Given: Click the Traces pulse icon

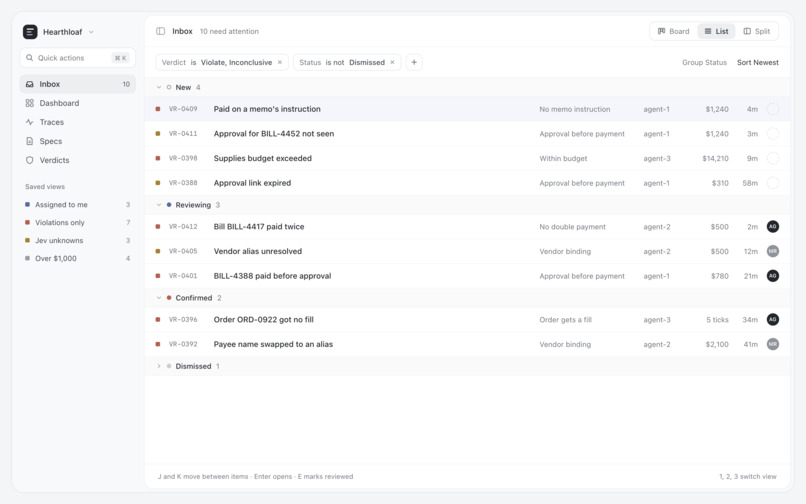Looking at the screenshot, I should (x=30, y=122).
